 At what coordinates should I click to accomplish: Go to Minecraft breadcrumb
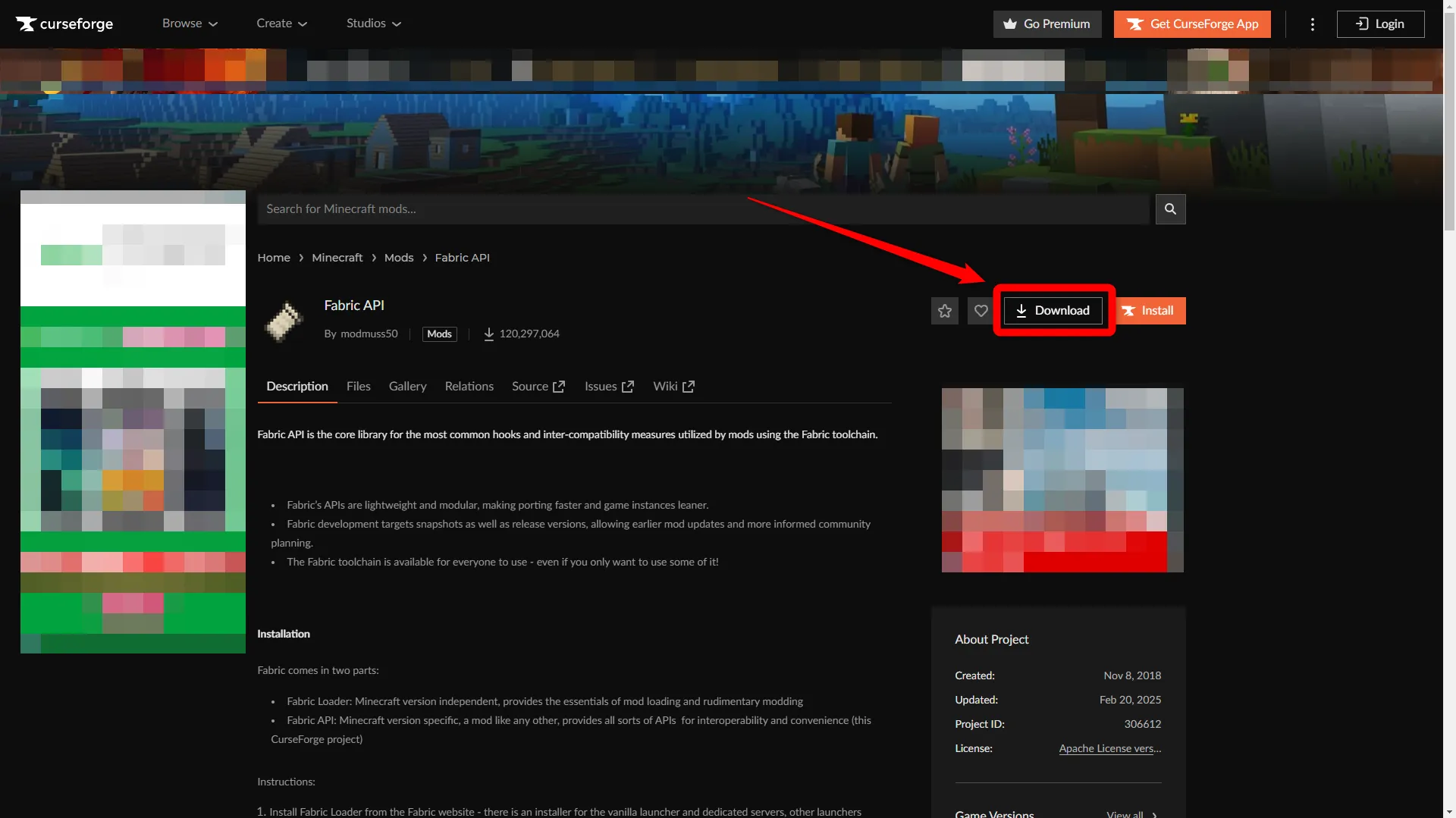tap(337, 258)
